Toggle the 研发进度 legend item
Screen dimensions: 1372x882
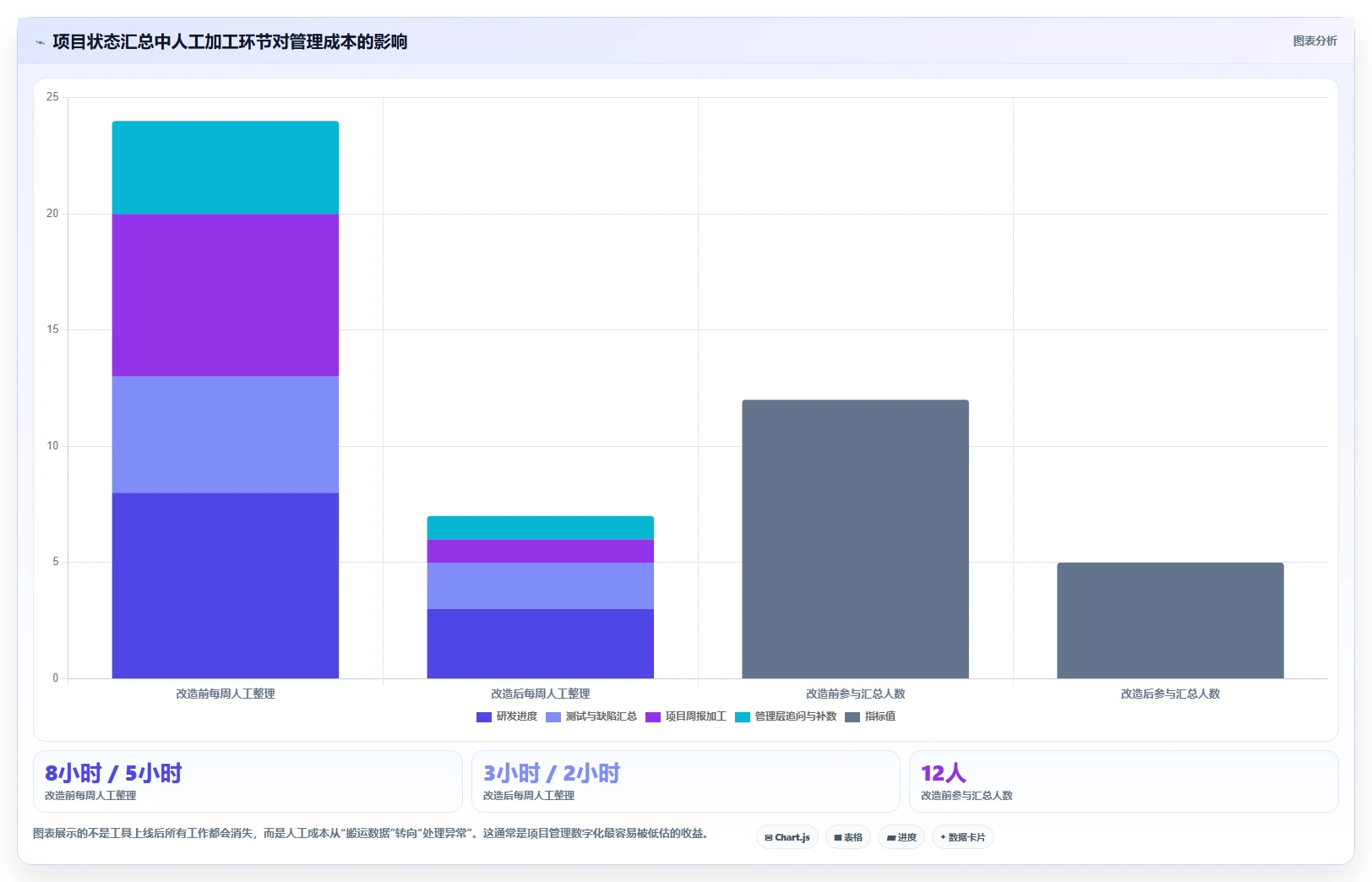[507, 716]
